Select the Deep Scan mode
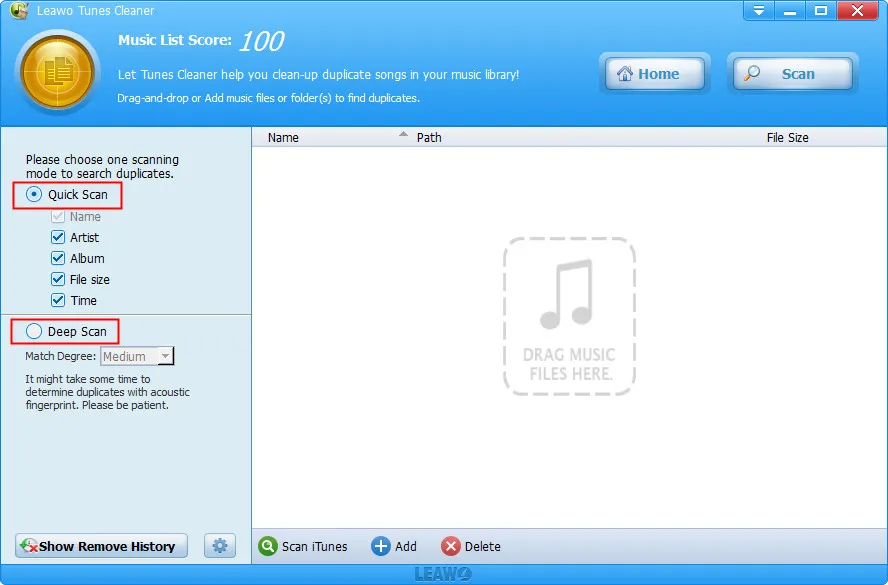 coord(66,331)
